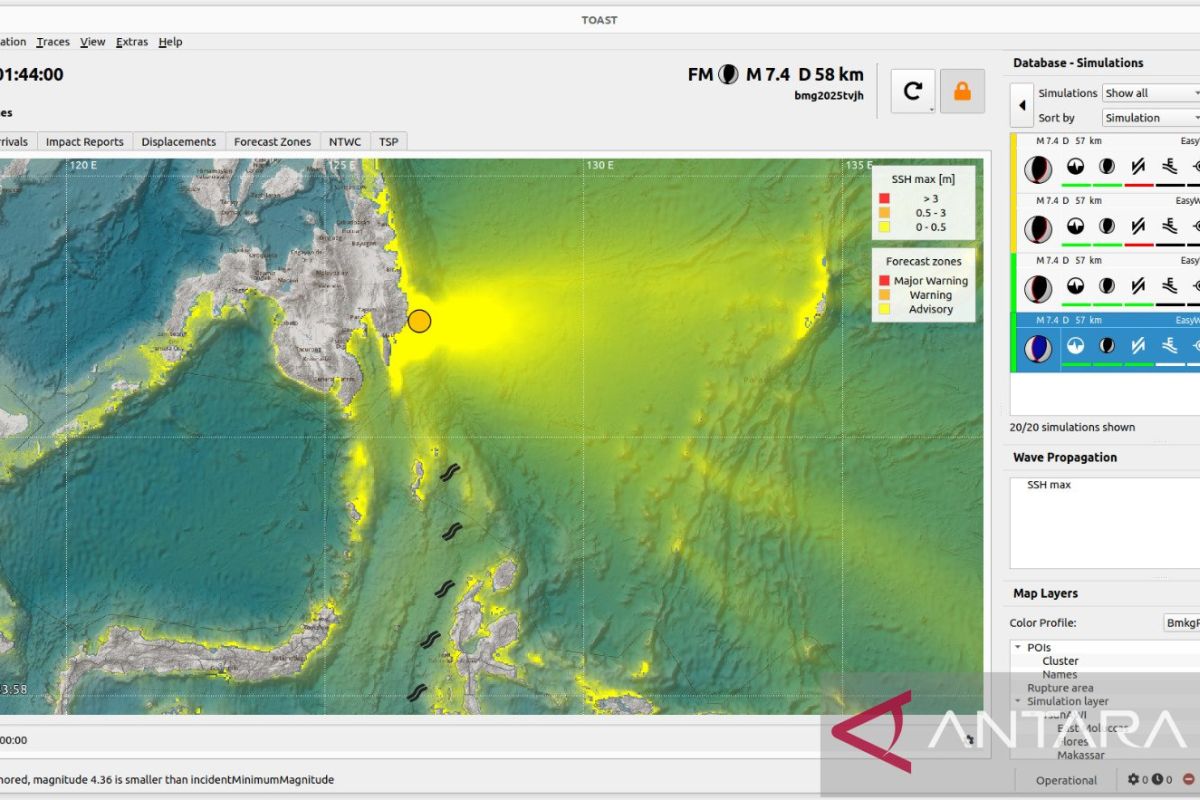Click the gear icon in status bar
The width and height of the screenshot is (1200, 800).
(1133, 780)
